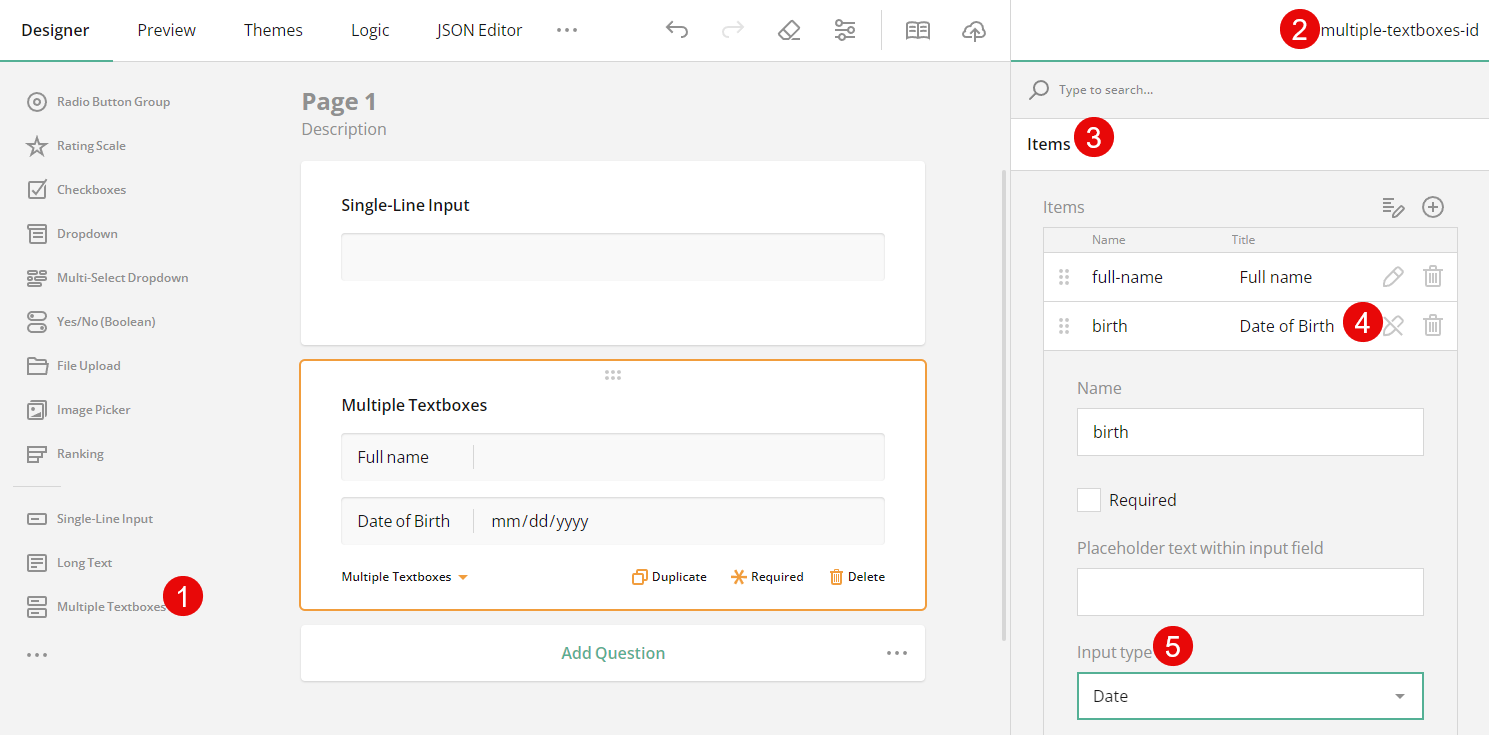The image size is (1489, 735).
Task: Duplicate the selected question
Action: point(668,576)
